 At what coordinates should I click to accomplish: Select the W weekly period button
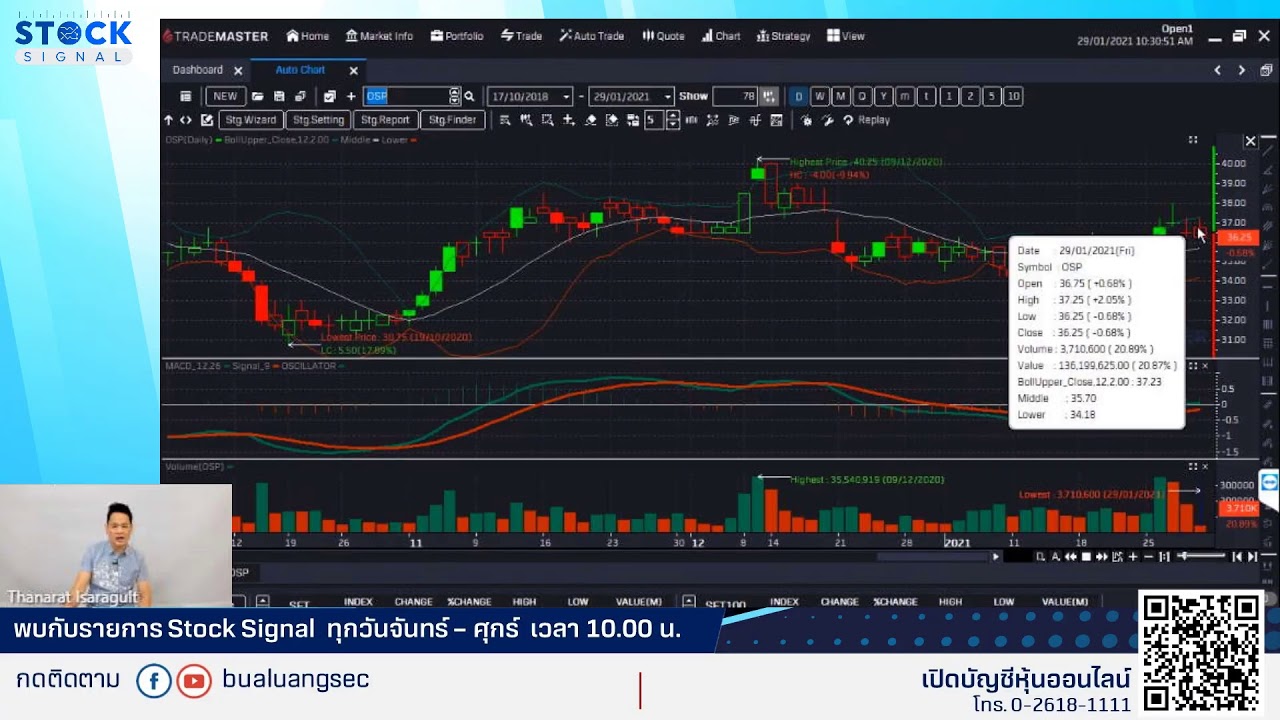(x=820, y=96)
